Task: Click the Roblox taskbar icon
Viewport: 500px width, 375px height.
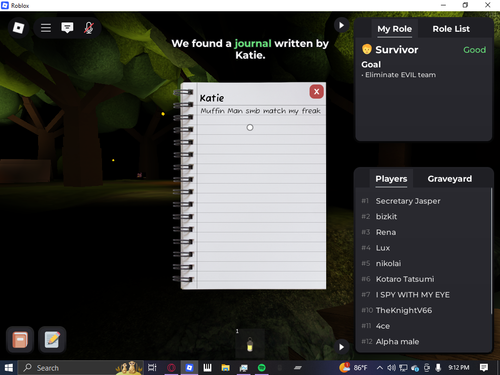Action: [189, 368]
